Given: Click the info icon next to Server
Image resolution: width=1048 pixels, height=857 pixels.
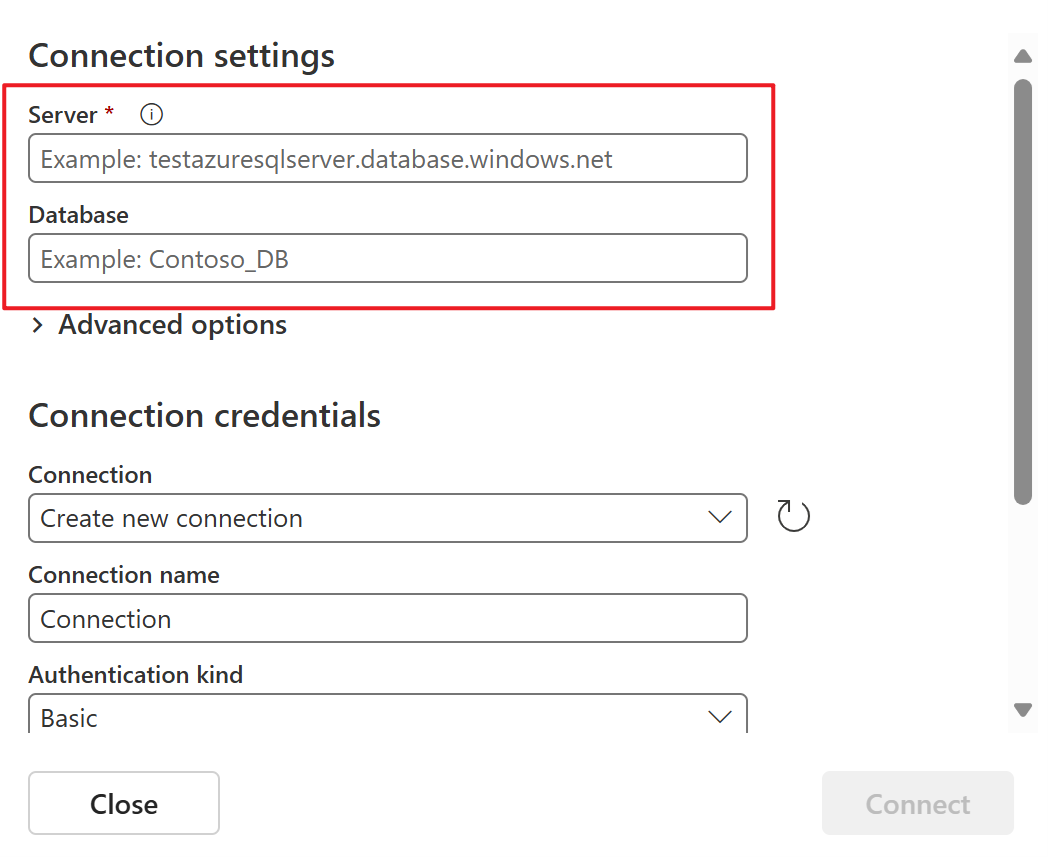Looking at the screenshot, I should pos(151,114).
